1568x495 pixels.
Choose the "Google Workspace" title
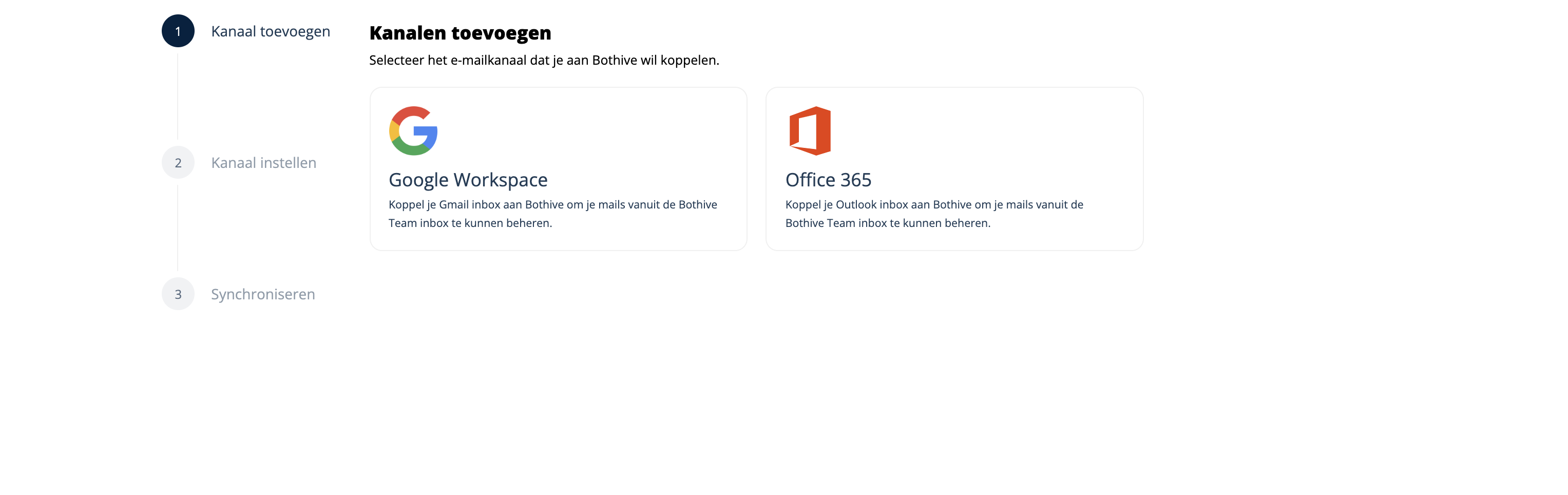coord(468,180)
